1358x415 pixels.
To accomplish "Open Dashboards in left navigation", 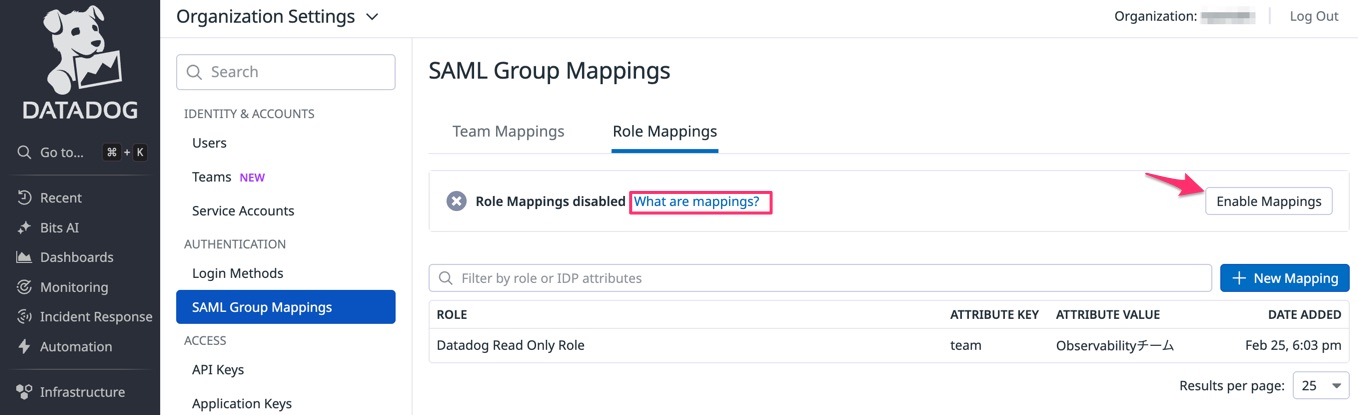I will (77, 257).
